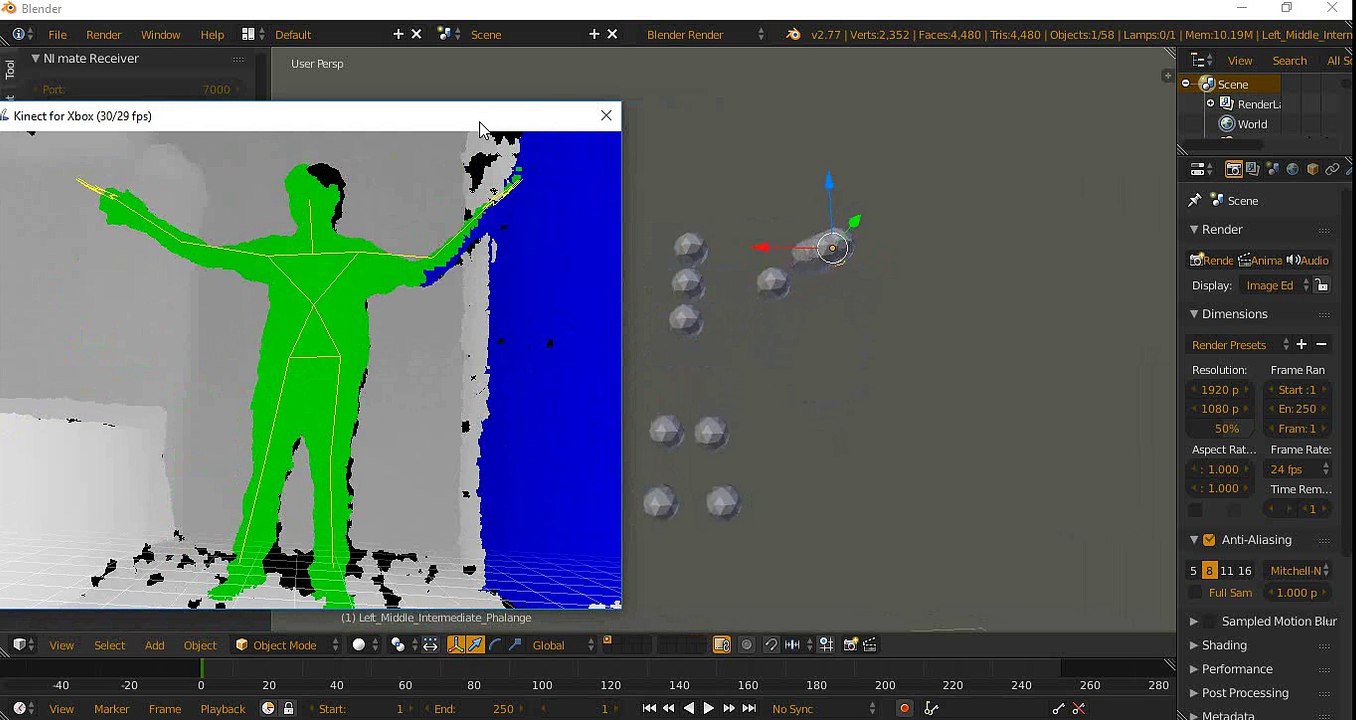The height and width of the screenshot is (720, 1356).
Task: Open Display Image Editor dropdown
Action: tap(1276, 285)
